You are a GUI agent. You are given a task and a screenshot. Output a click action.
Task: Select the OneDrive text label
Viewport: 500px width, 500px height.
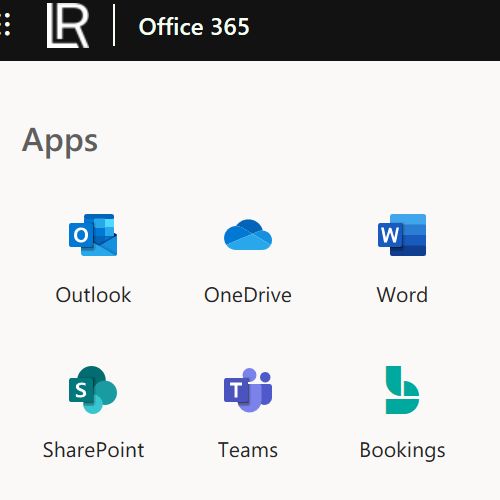248,295
